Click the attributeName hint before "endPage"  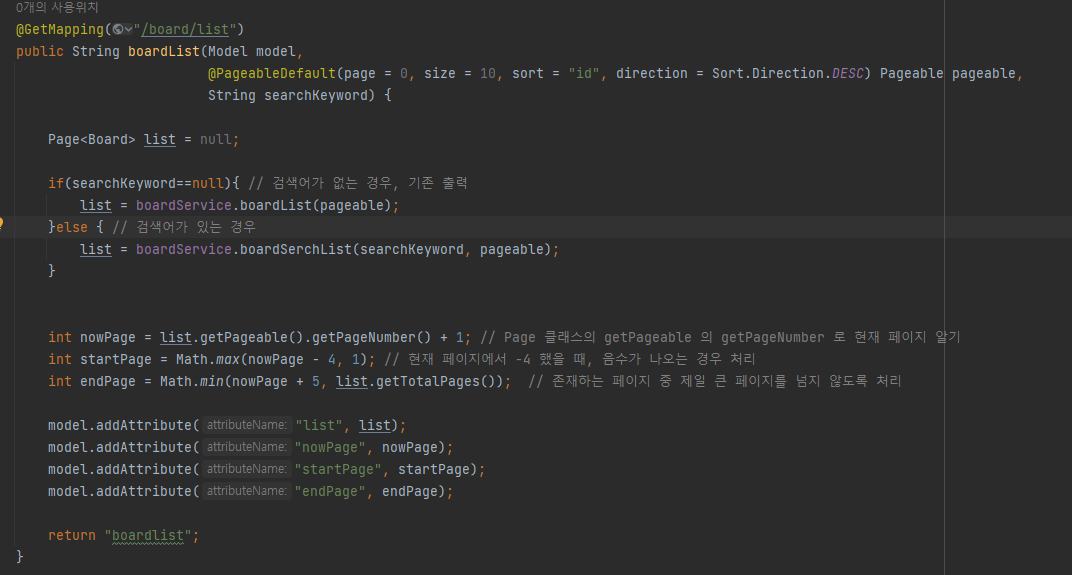click(247, 491)
